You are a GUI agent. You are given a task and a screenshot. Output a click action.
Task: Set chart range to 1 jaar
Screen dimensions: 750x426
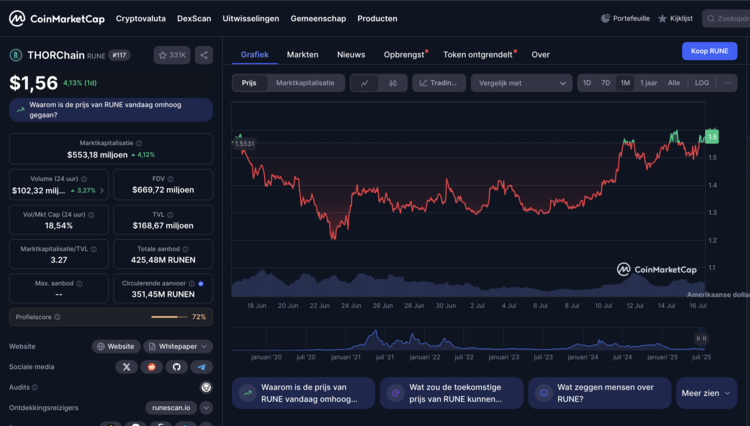[649, 83]
